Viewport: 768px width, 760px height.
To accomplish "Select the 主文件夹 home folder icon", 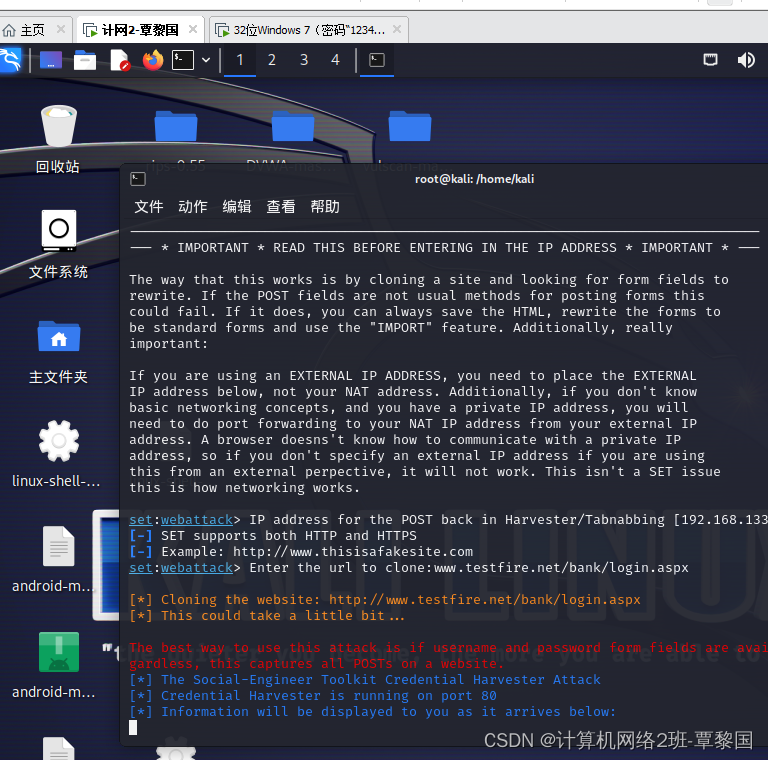I will click(58, 352).
